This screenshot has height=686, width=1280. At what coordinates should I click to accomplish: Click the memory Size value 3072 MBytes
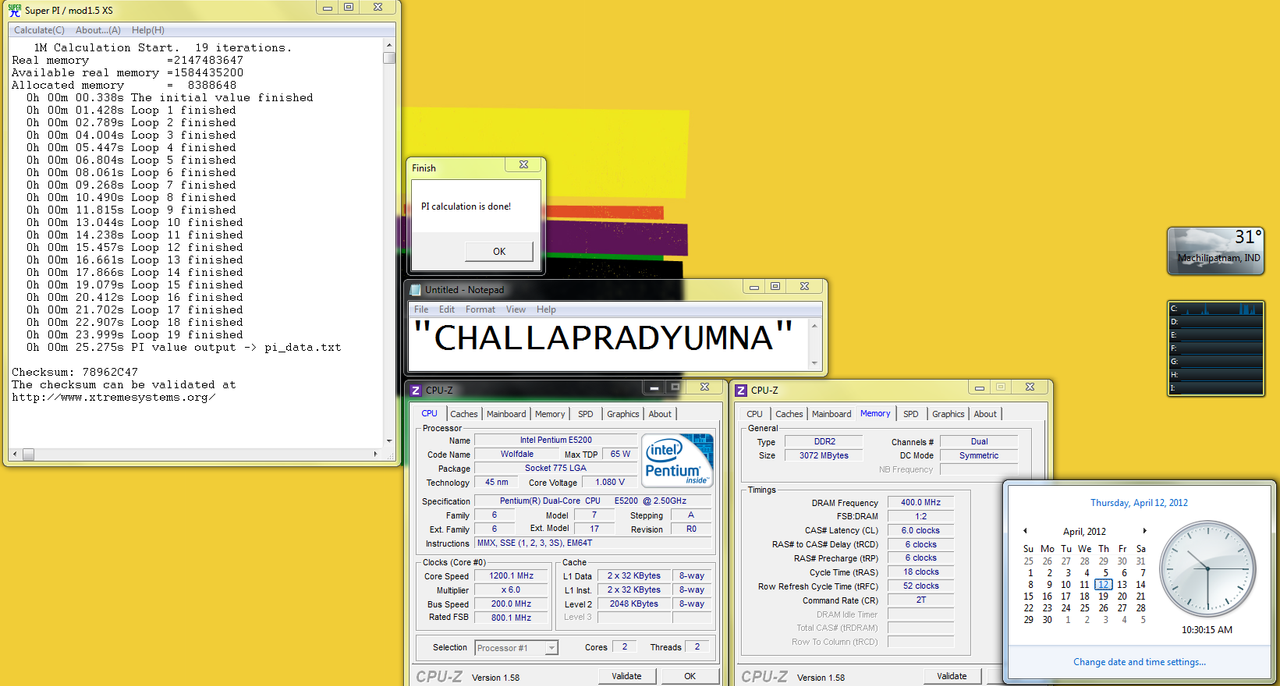pos(824,455)
